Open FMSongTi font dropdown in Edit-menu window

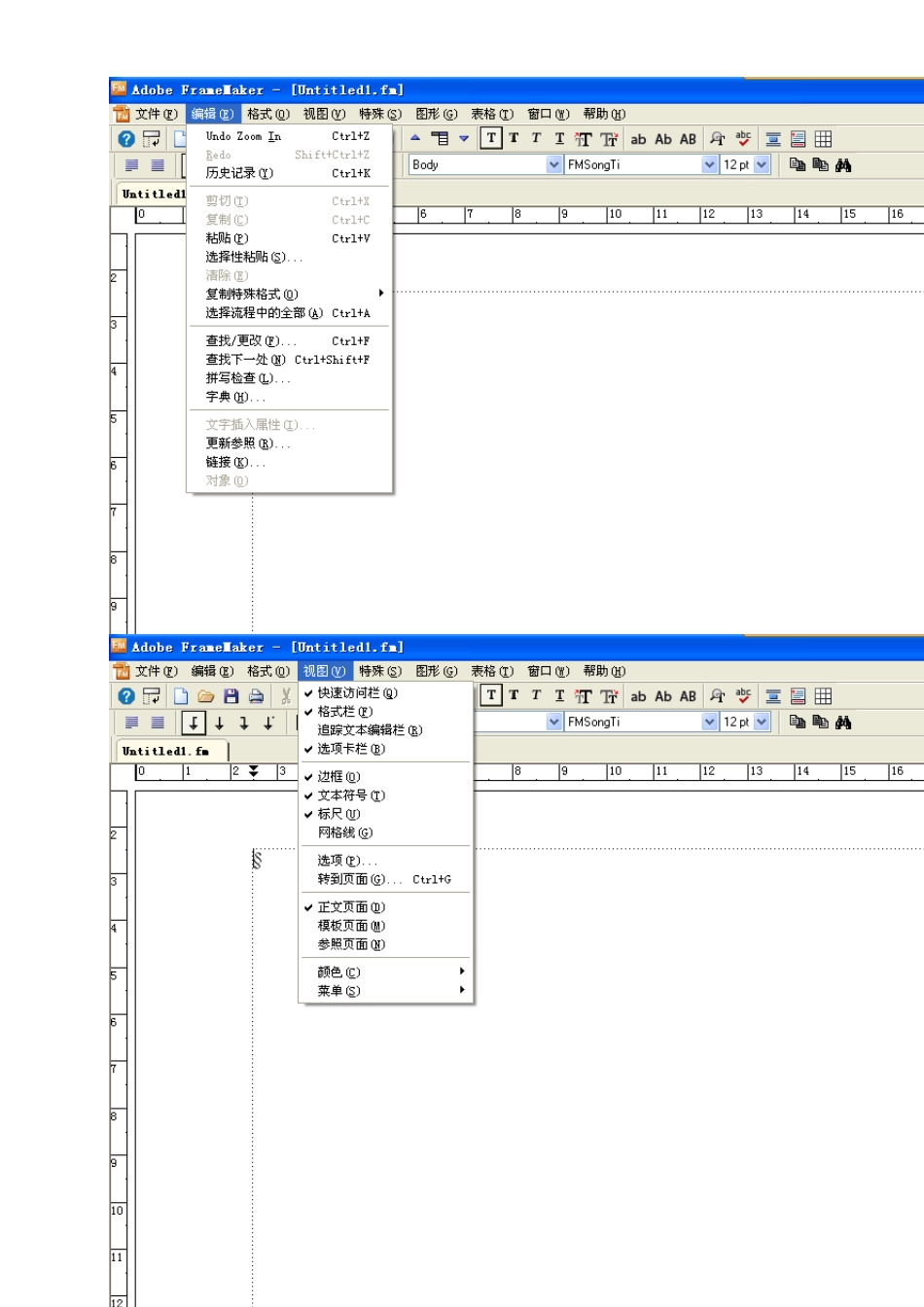click(x=709, y=164)
